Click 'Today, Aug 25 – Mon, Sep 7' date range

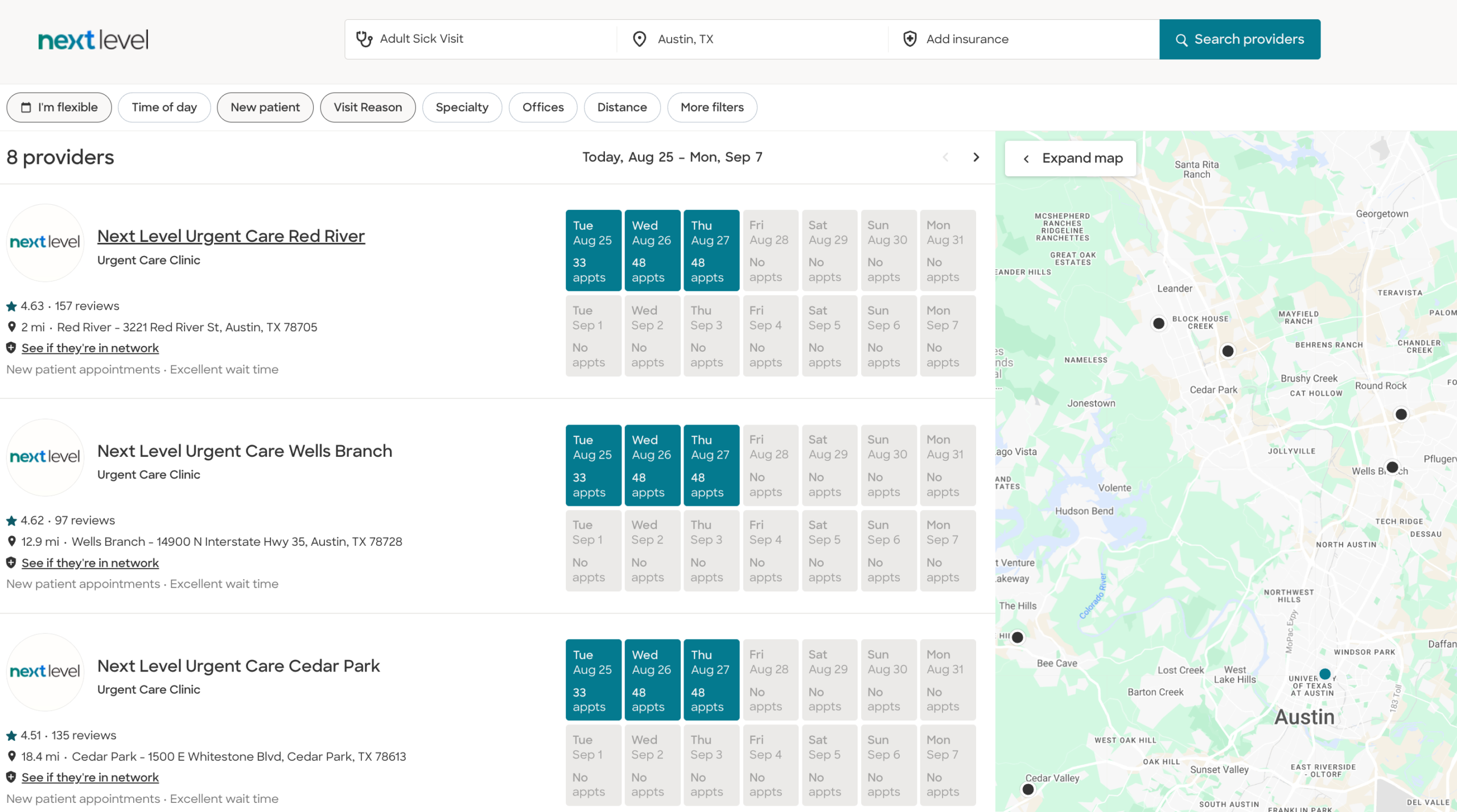coord(672,157)
